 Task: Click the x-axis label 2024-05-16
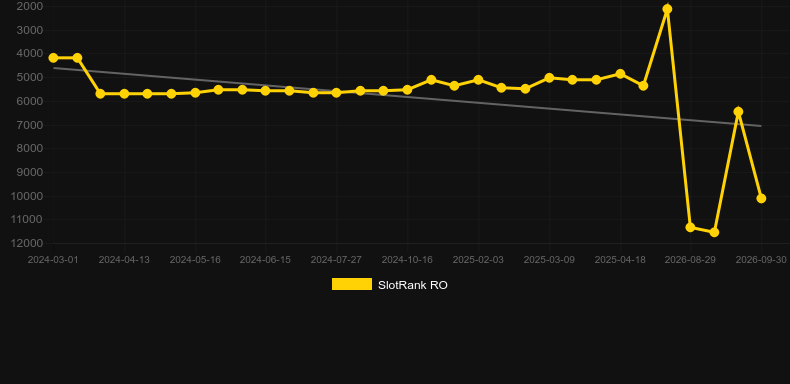click(195, 260)
